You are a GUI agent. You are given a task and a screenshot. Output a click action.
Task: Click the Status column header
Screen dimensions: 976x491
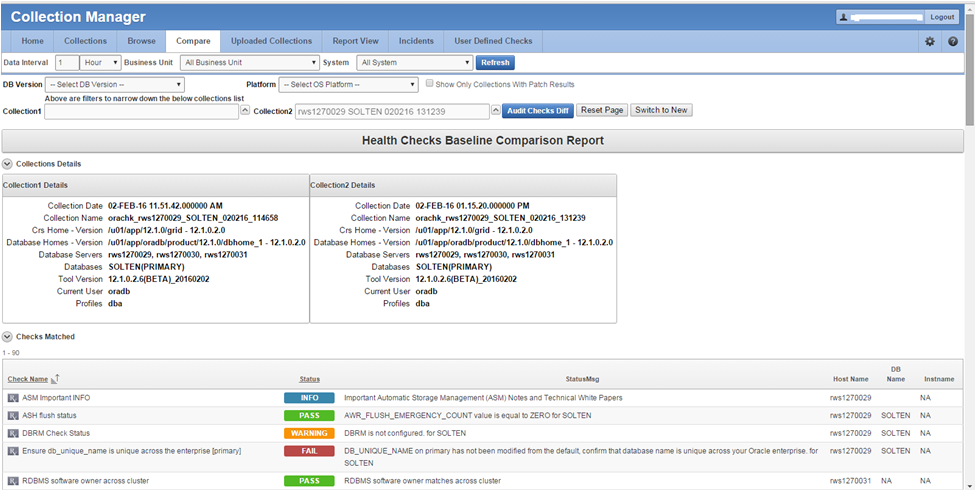point(309,379)
